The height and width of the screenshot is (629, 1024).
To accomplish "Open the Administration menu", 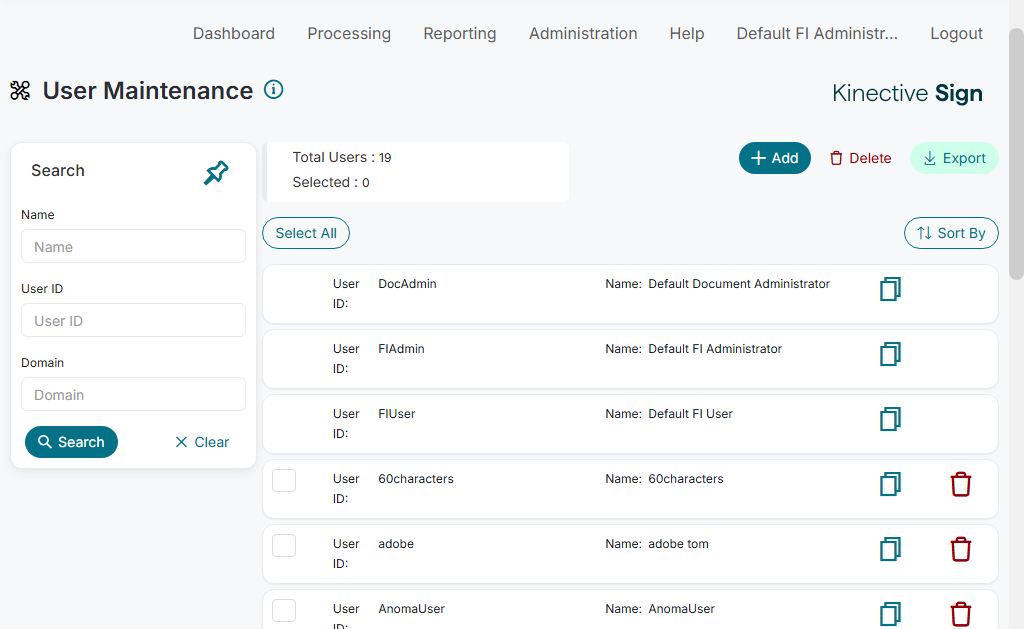I will point(583,33).
